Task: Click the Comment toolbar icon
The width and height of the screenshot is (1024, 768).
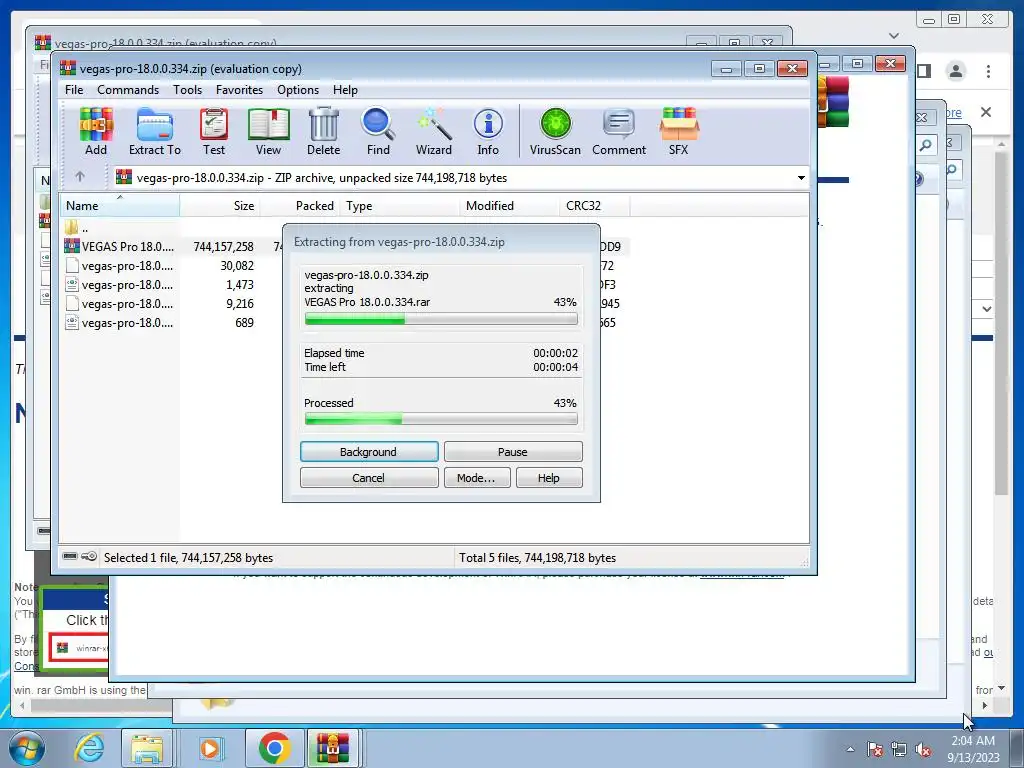Action: tap(618, 131)
